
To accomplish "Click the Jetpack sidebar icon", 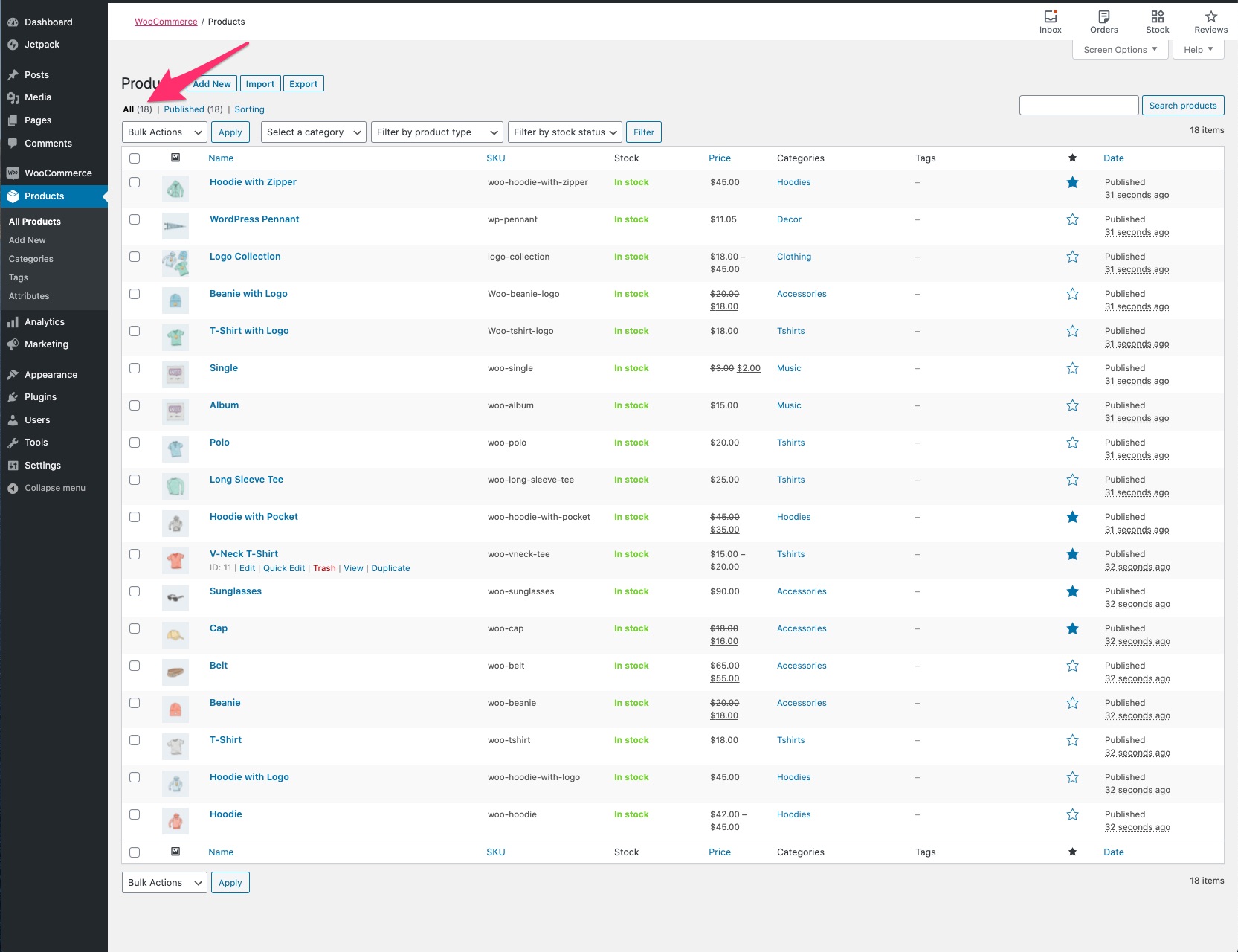I will tap(13, 45).
